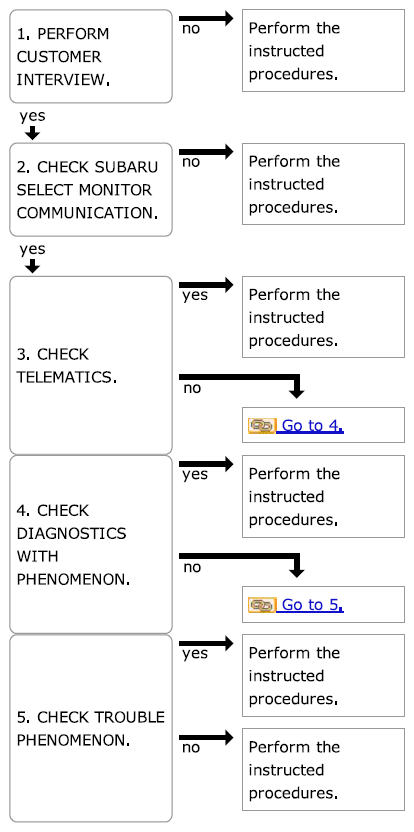
Task: Click the procedures box for step 4 yes
Action: (x=323, y=496)
